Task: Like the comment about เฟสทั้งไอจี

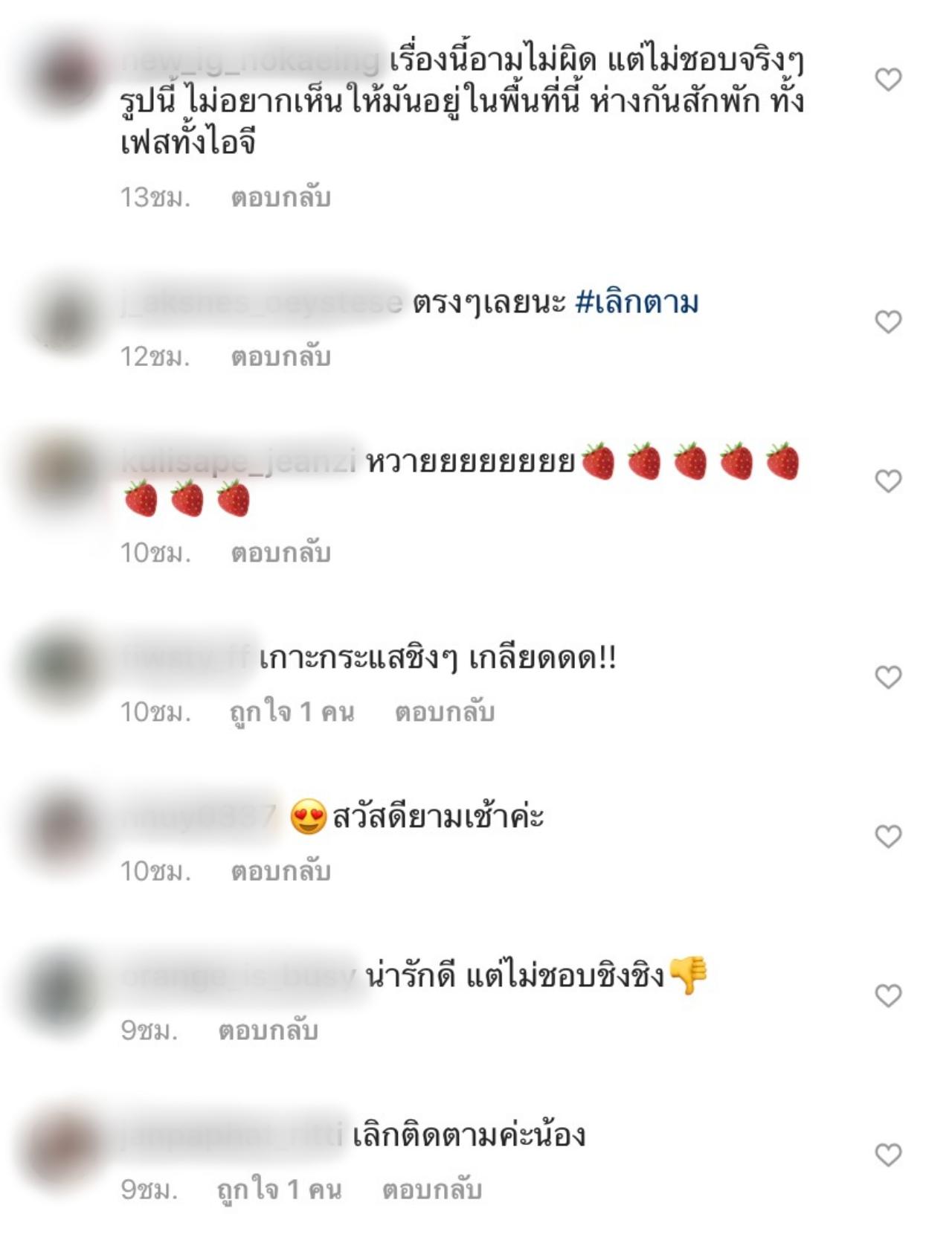Action: pos(888,79)
